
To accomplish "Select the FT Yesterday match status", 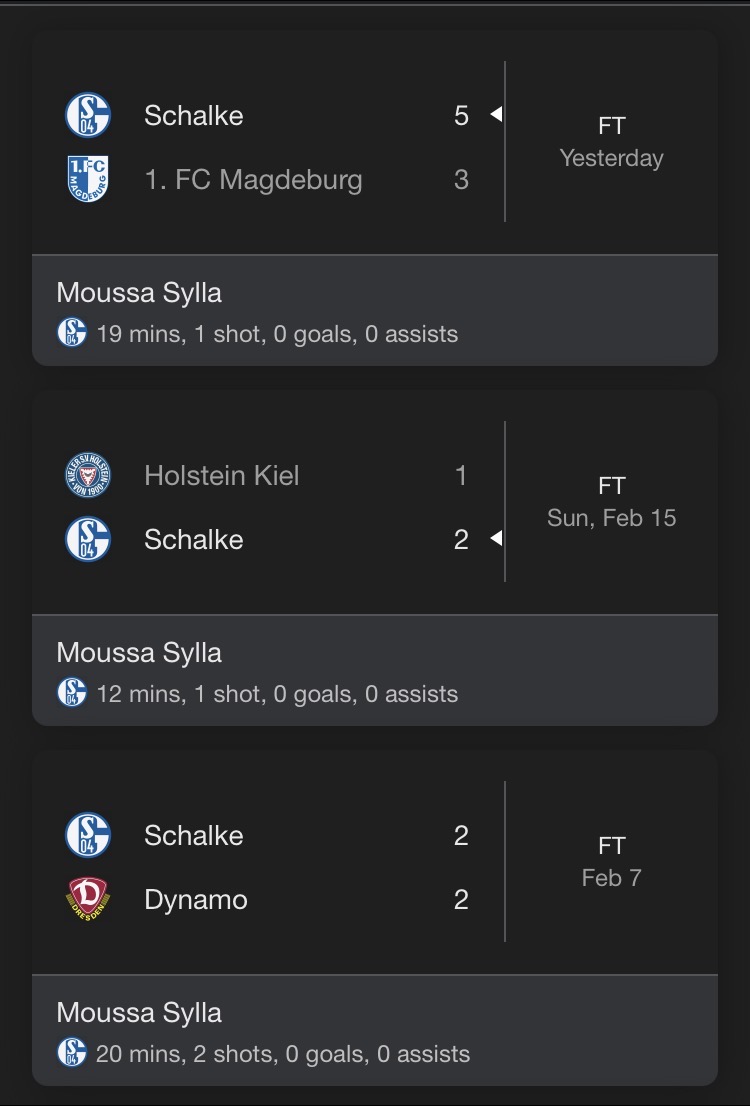I will [611, 142].
